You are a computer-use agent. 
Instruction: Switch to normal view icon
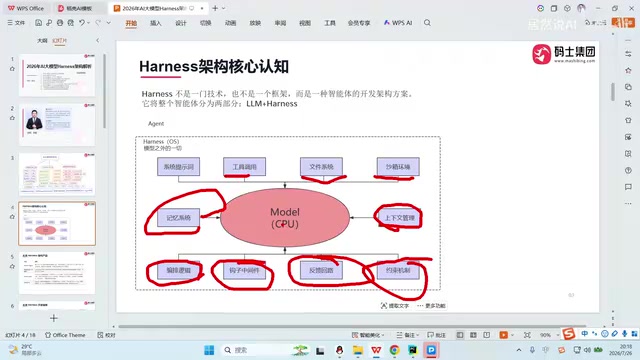(460, 335)
